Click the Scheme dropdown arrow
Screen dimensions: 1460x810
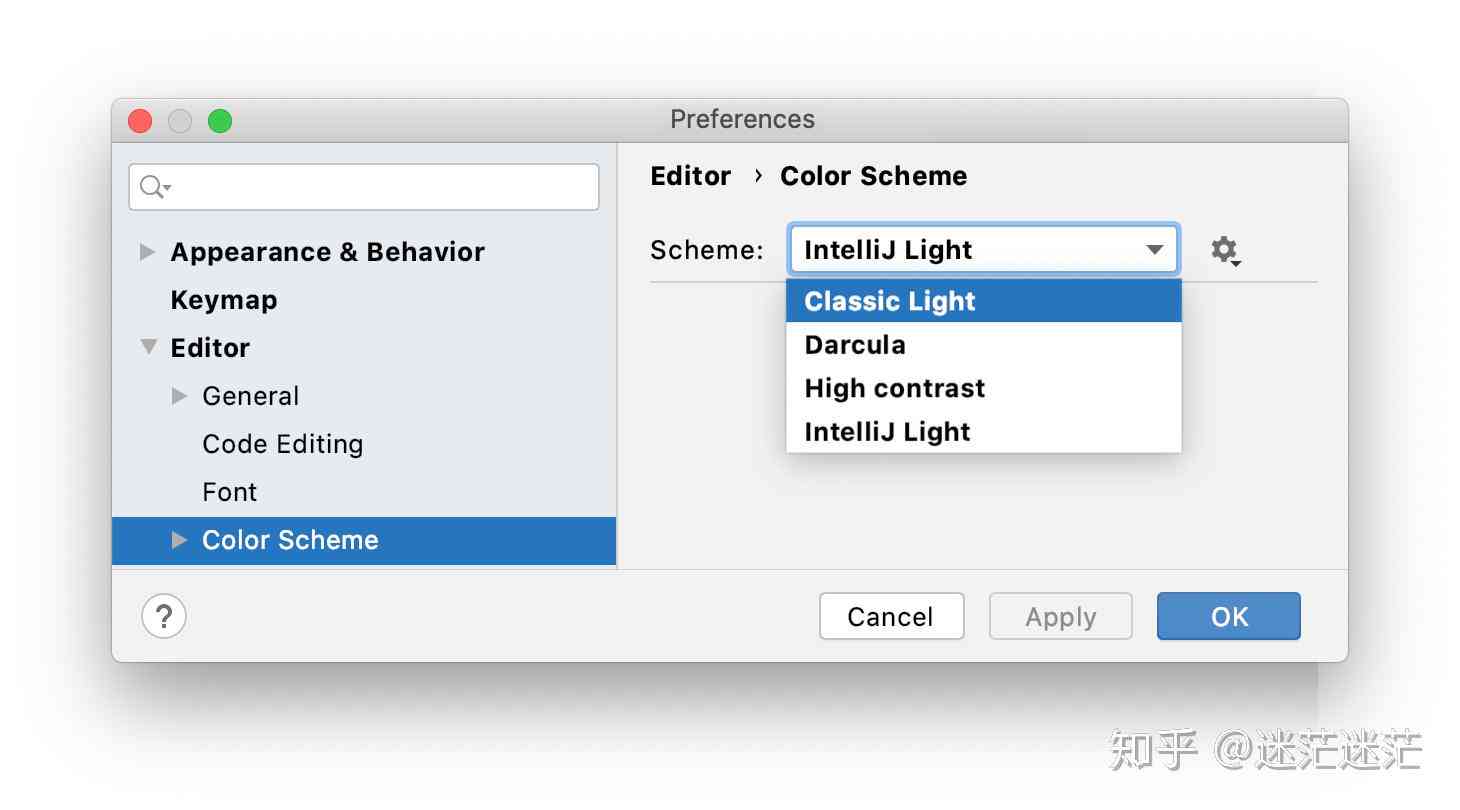click(x=1155, y=250)
